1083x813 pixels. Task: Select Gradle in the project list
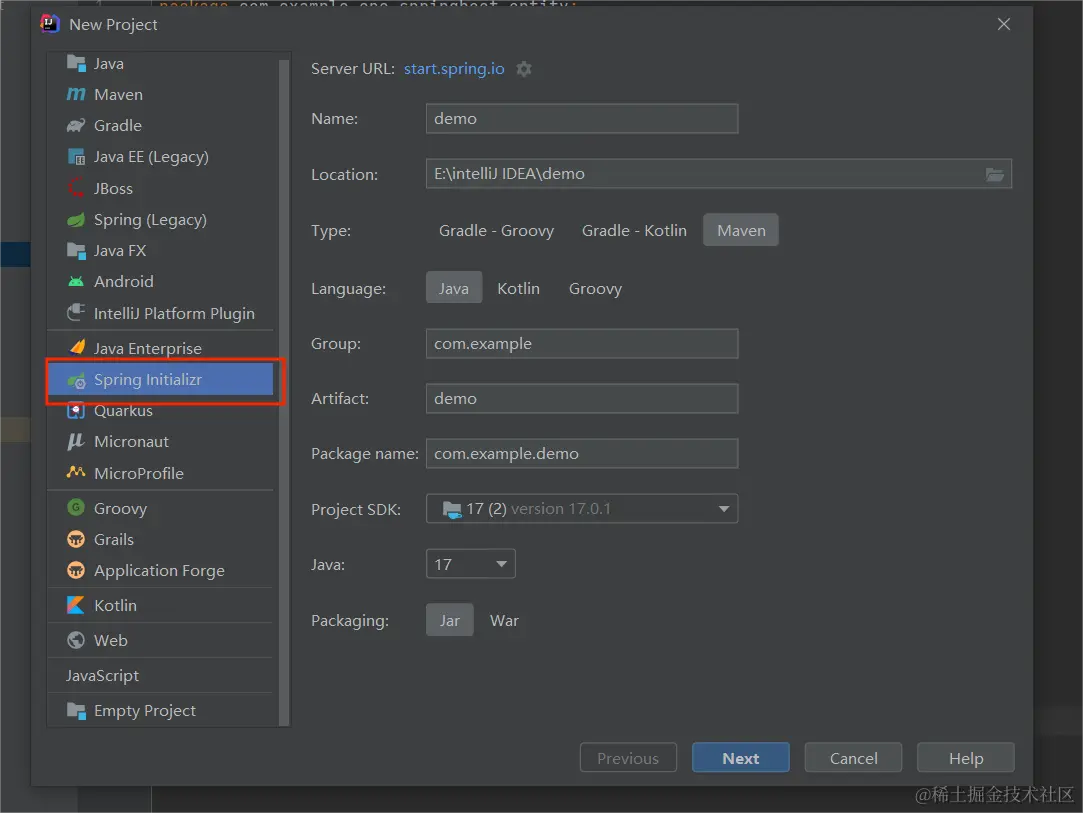pos(161,126)
